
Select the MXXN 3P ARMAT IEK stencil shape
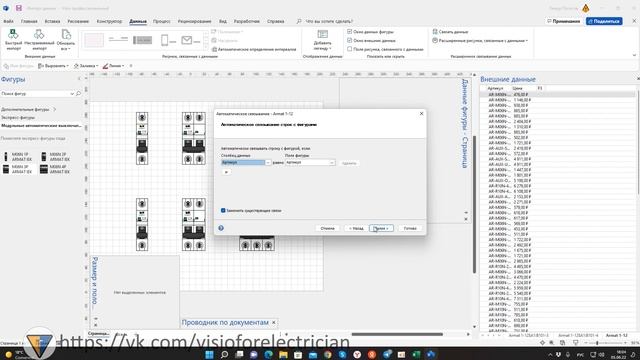[x=19, y=169]
